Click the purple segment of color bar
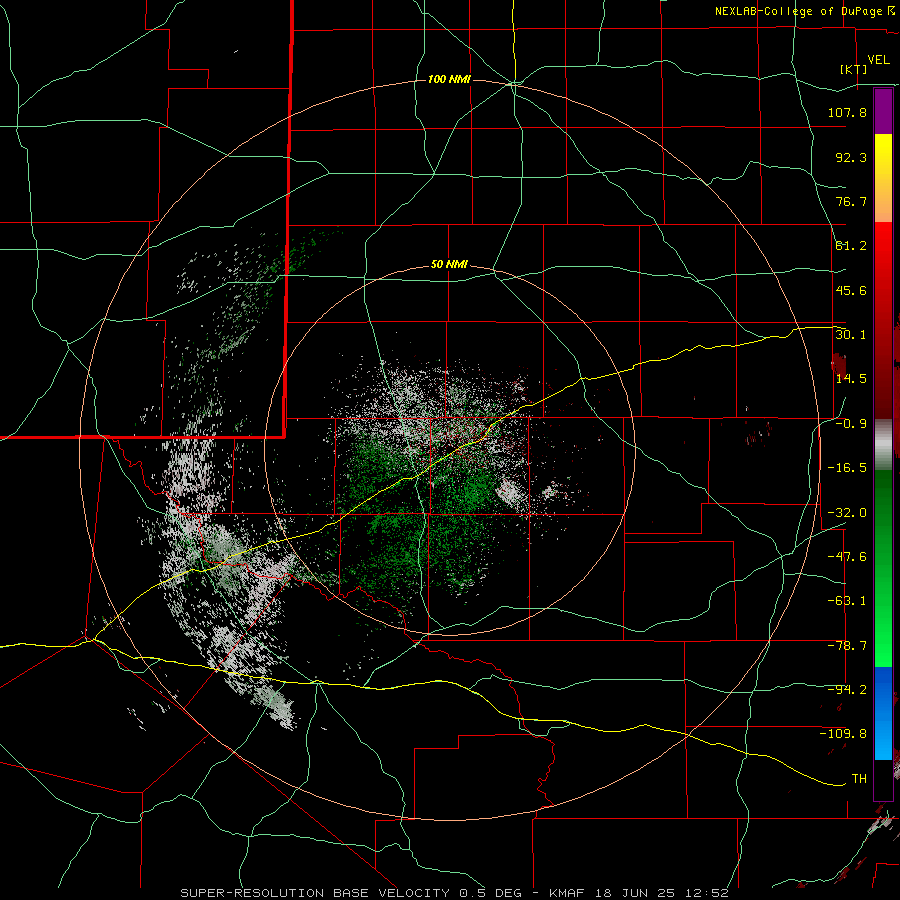The width and height of the screenshot is (900, 900). pos(883,111)
